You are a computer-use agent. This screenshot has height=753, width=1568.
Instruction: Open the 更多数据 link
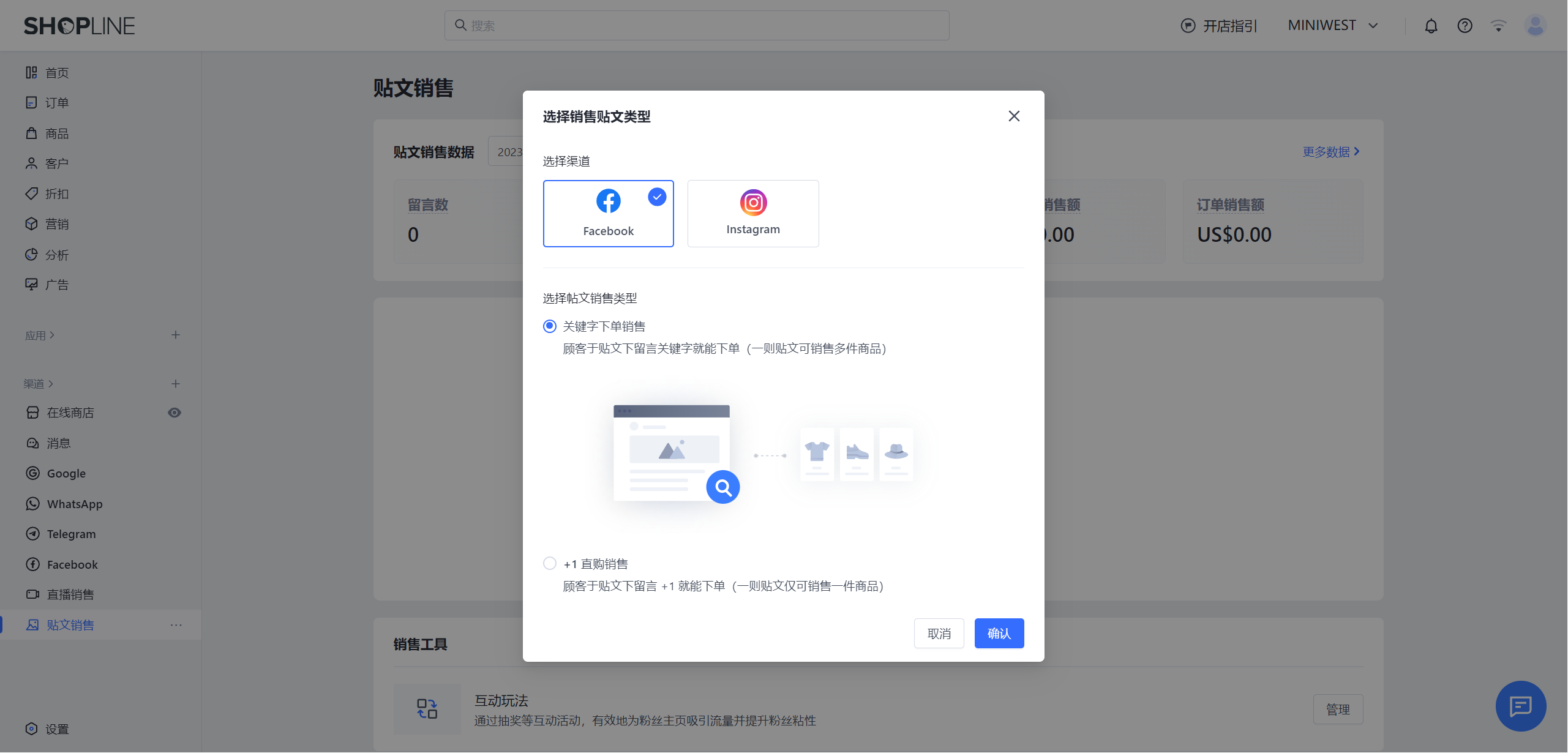1331,152
